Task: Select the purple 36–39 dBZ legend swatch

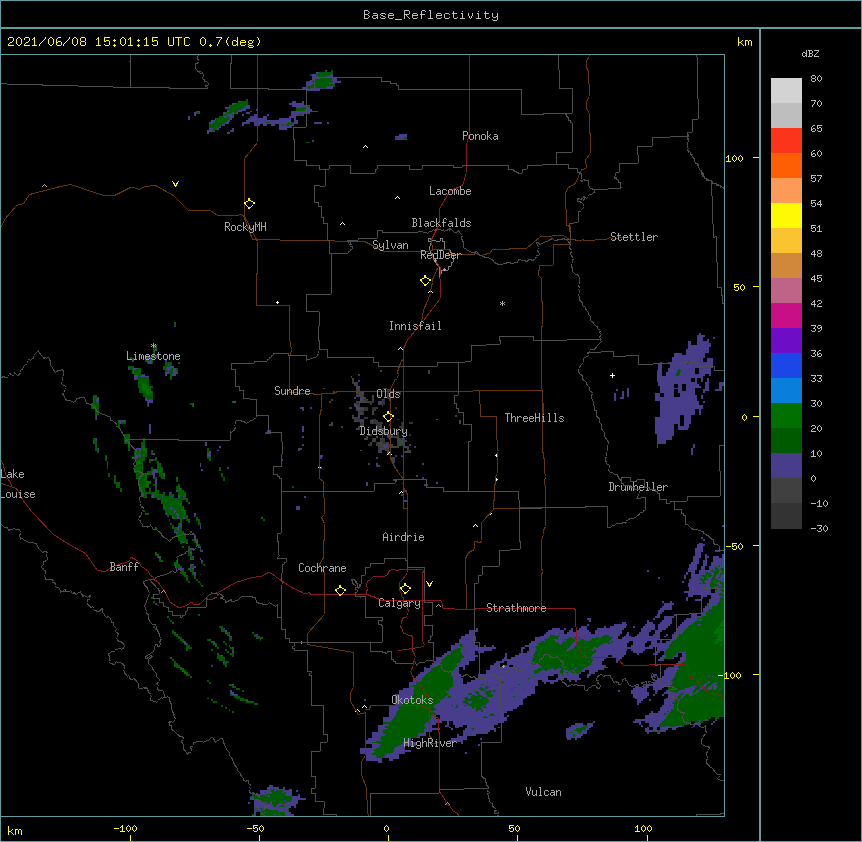Action: [x=786, y=341]
